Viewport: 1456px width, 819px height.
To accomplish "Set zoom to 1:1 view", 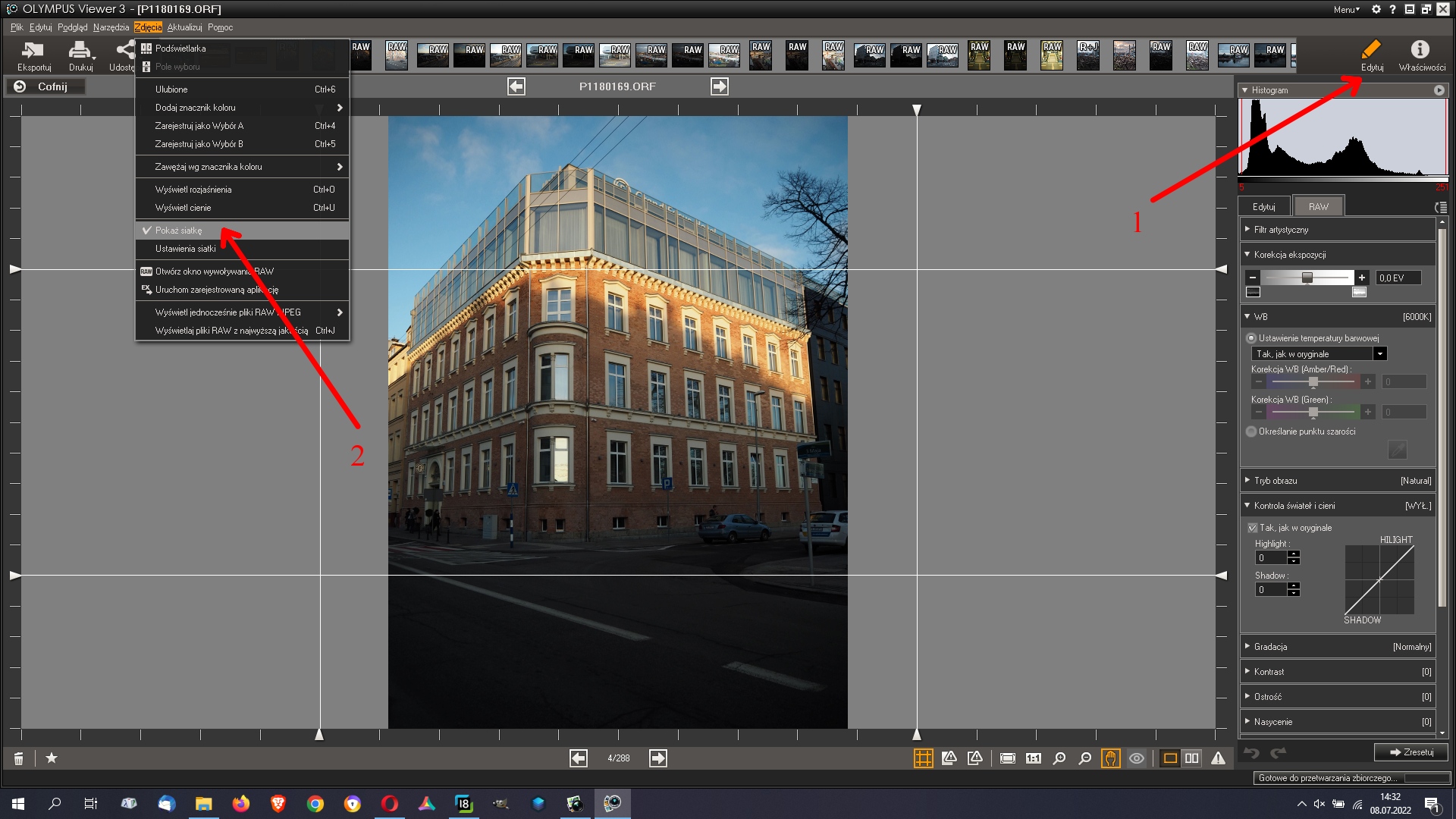I will pyautogui.click(x=1033, y=758).
